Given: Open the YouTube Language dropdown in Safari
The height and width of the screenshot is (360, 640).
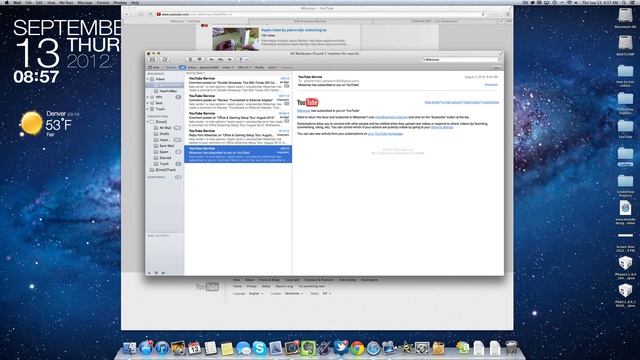Looking at the screenshot, I should point(256,293).
